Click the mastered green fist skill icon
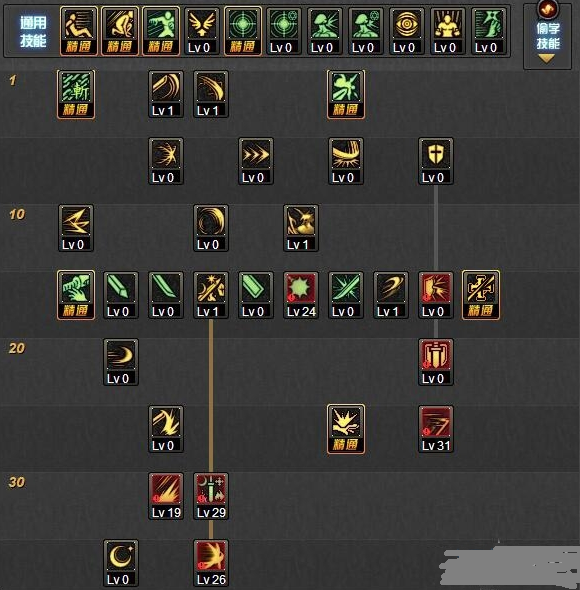 [x=76, y=295]
